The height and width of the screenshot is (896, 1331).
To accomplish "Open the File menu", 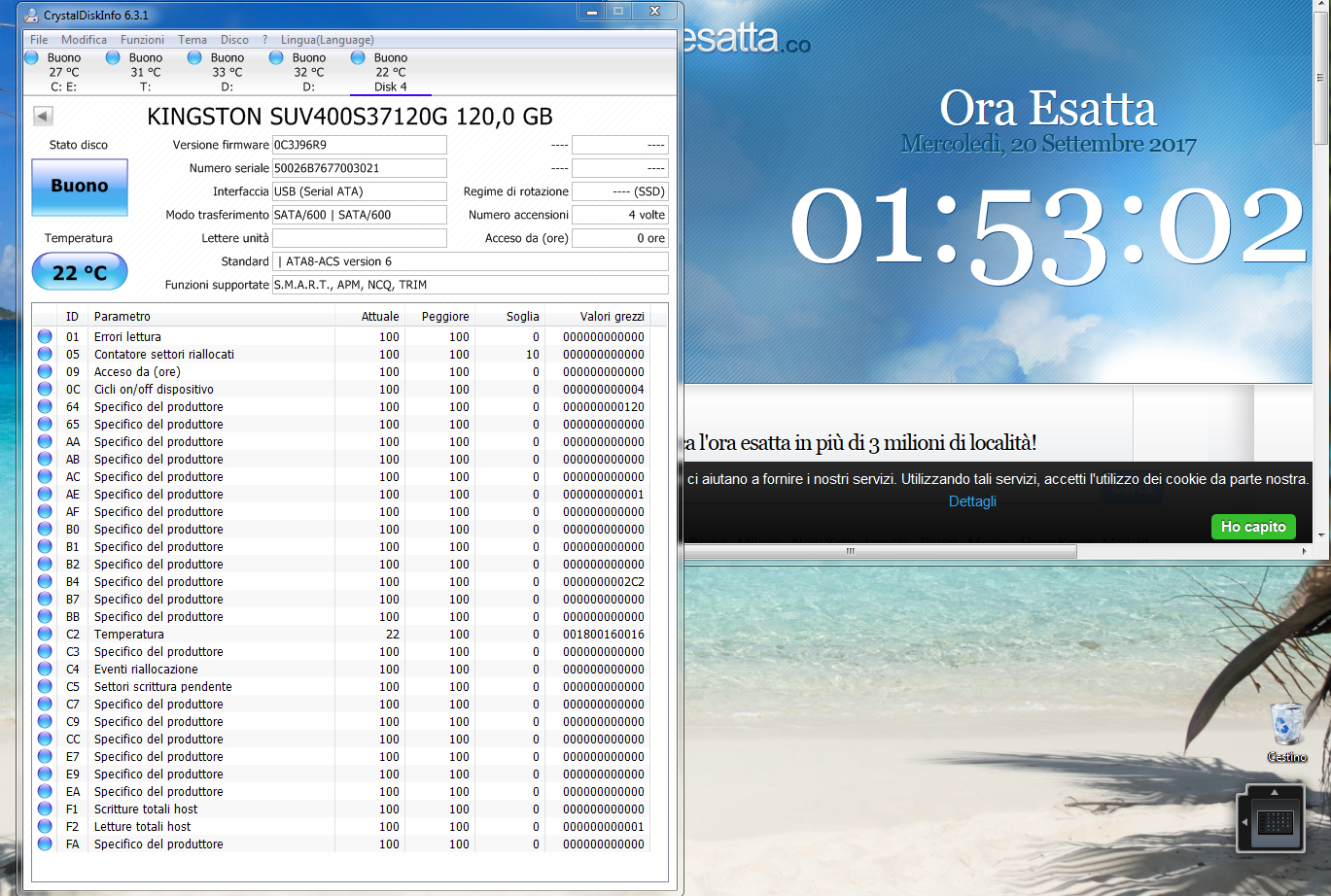I will point(39,40).
